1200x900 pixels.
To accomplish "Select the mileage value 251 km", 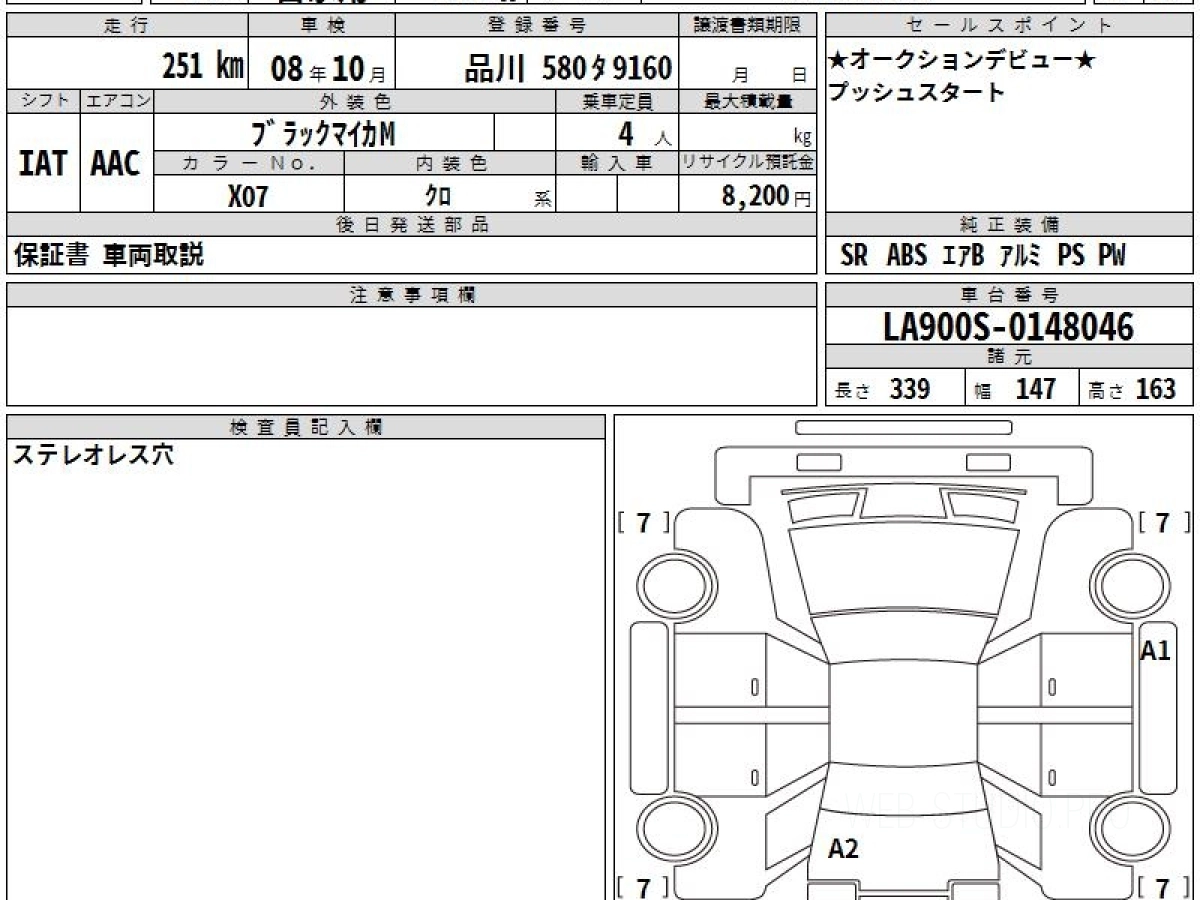I will point(203,67).
